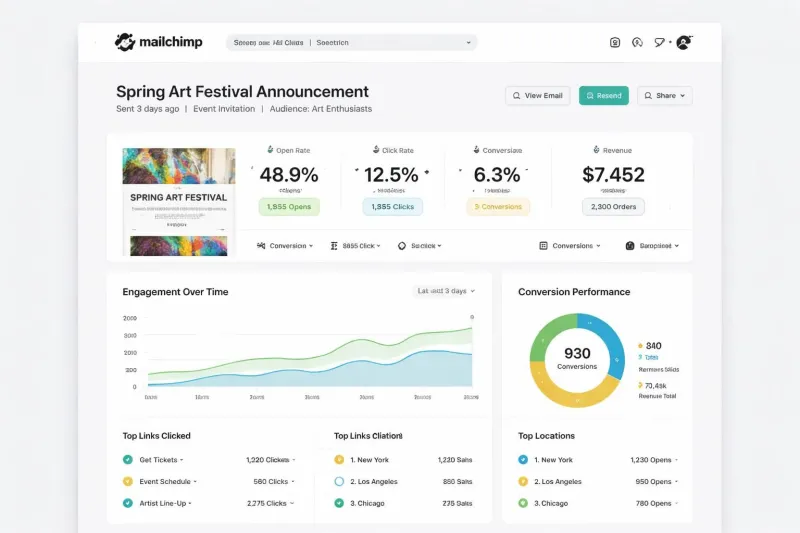The image size is (800, 533).
Task: Toggle Chicago sales green check marker
Action: (339, 503)
